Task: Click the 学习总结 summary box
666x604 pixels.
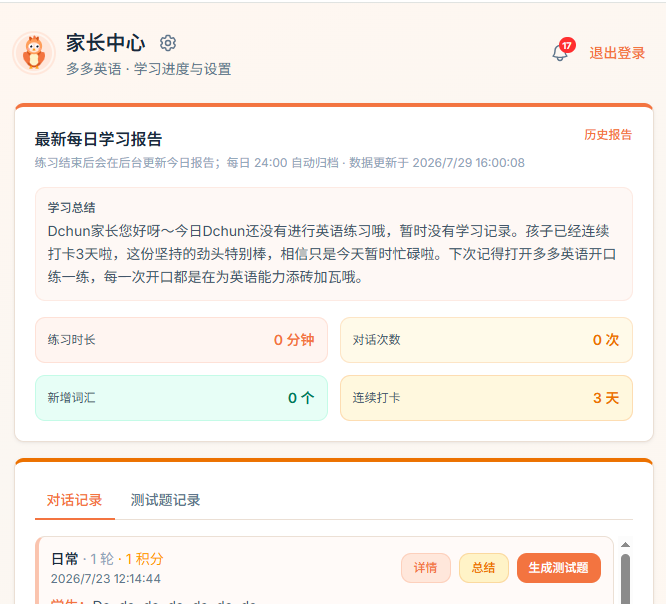Action: click(334, 244)
